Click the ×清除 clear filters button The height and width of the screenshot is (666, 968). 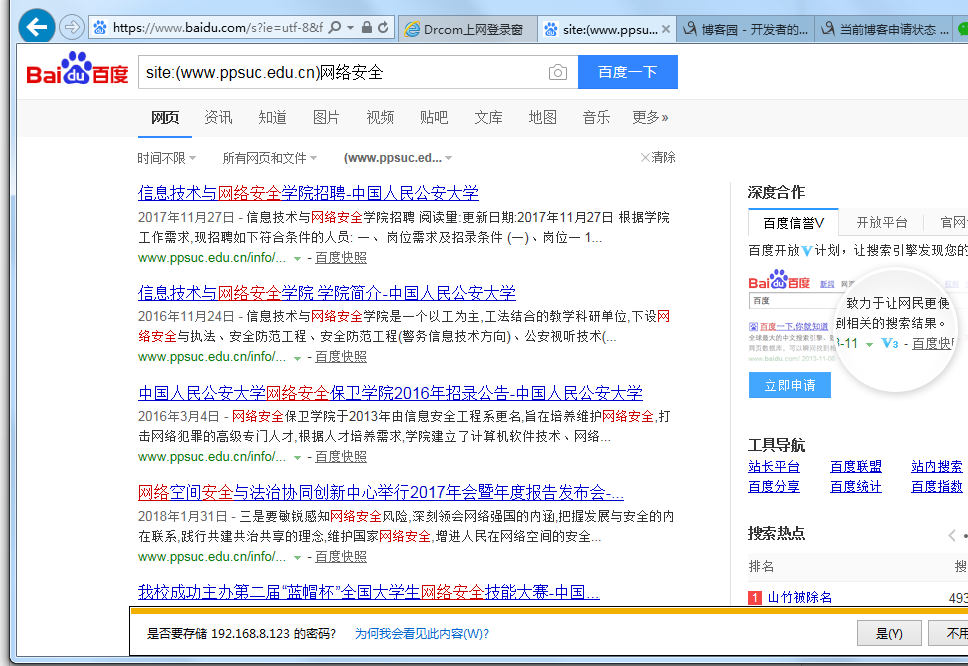[x=658, y=157]
